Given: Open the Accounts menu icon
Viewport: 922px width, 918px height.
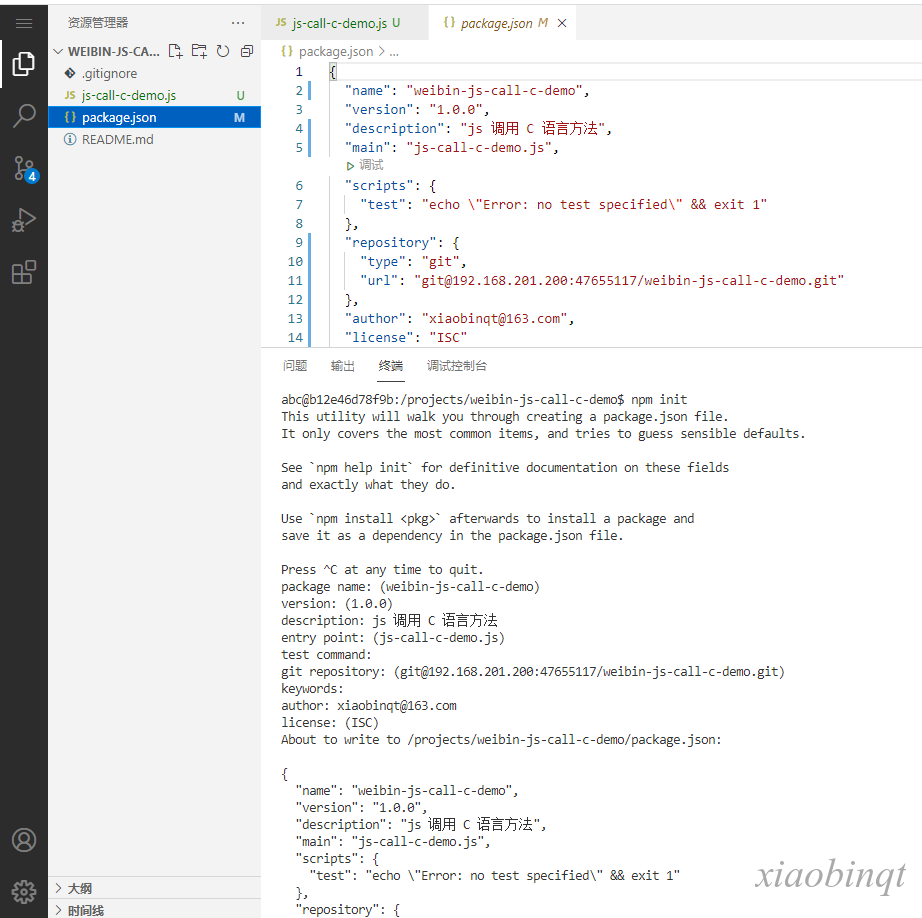Looking at the screenshot, I should click(24, 840).
